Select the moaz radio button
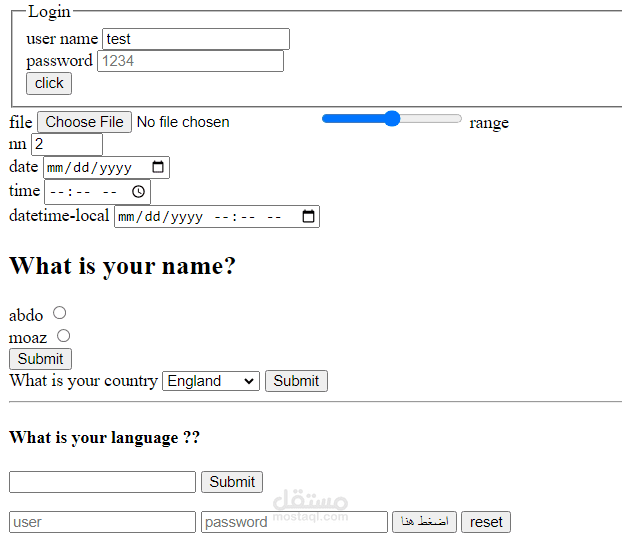 click(63, 336)
